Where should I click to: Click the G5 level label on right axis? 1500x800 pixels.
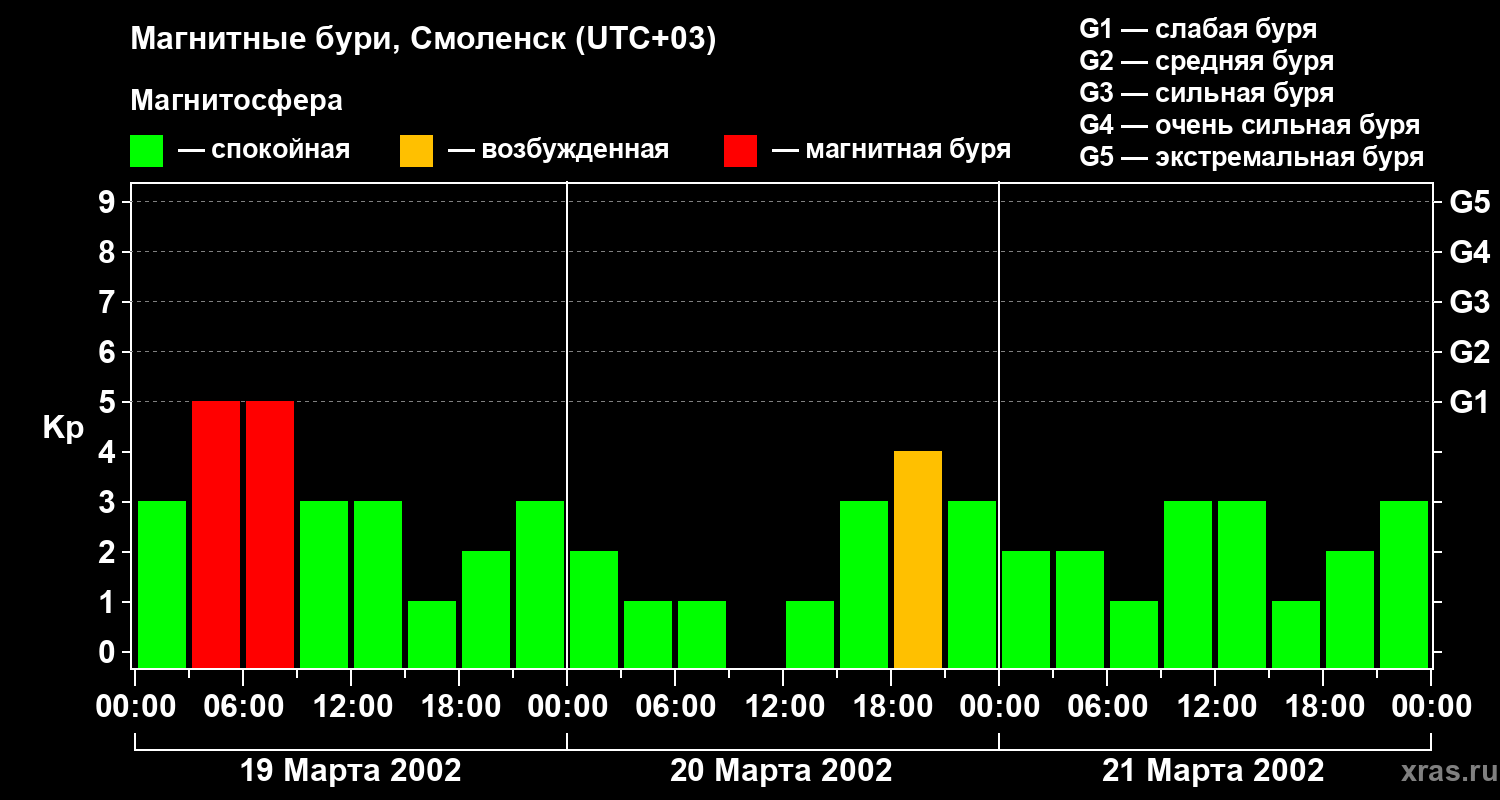pos(1469,202)
